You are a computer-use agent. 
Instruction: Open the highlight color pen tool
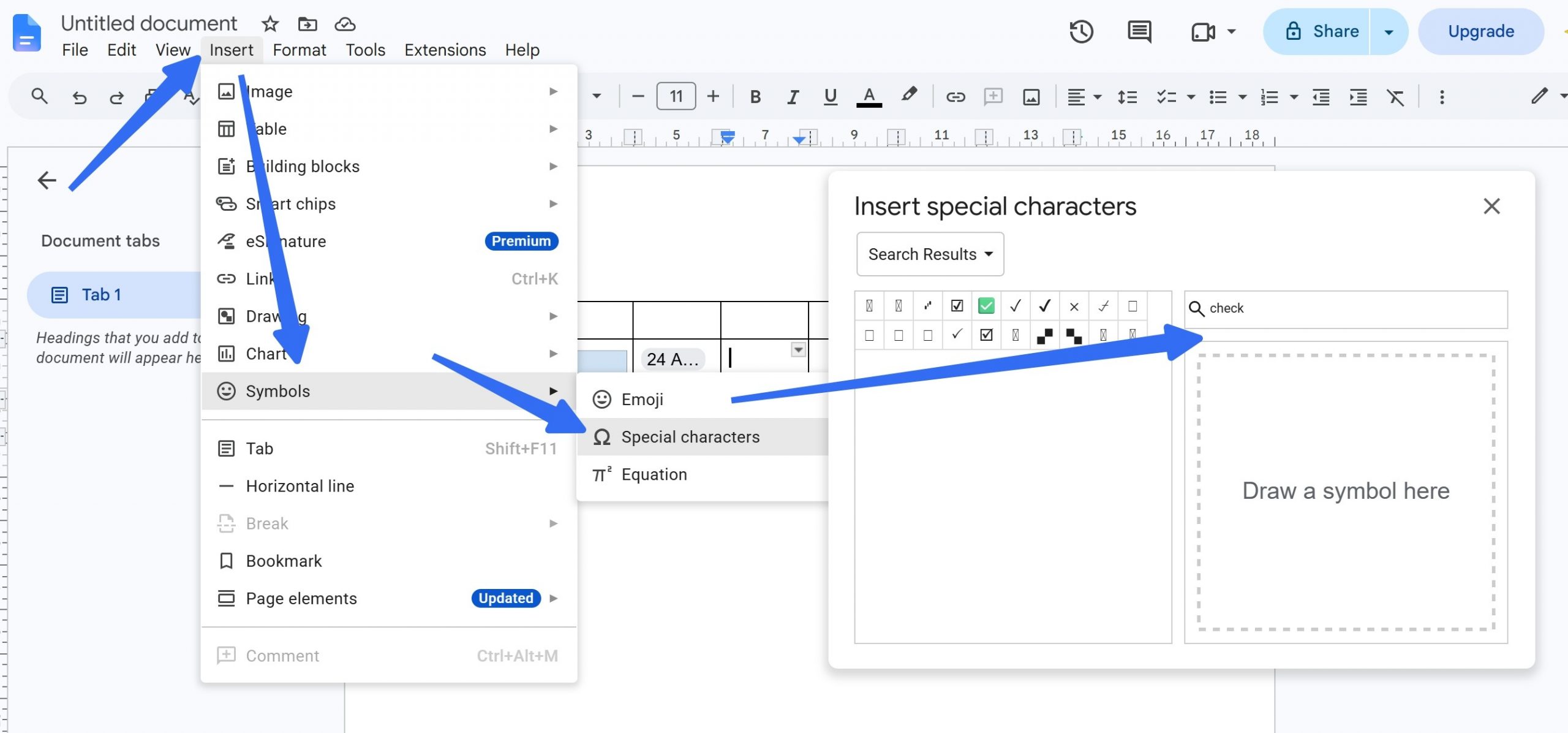pyautogui.click(x=909, y=96)
